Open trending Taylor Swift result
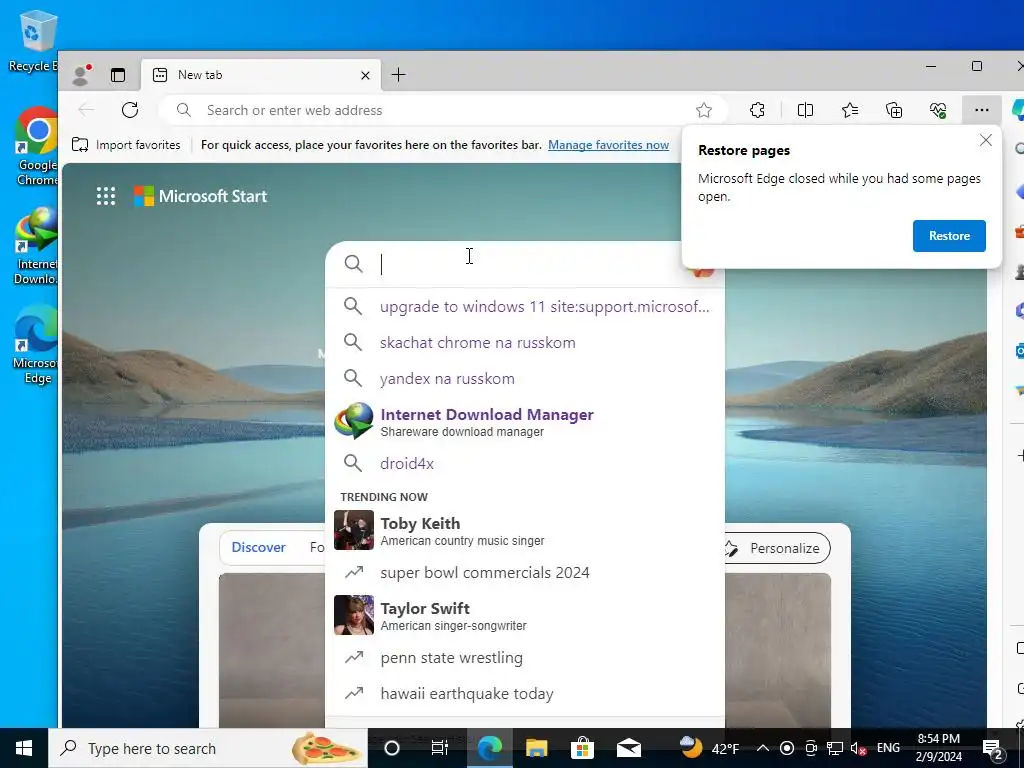The width and height of the screenshot is (1024, 768). [525, 615]
